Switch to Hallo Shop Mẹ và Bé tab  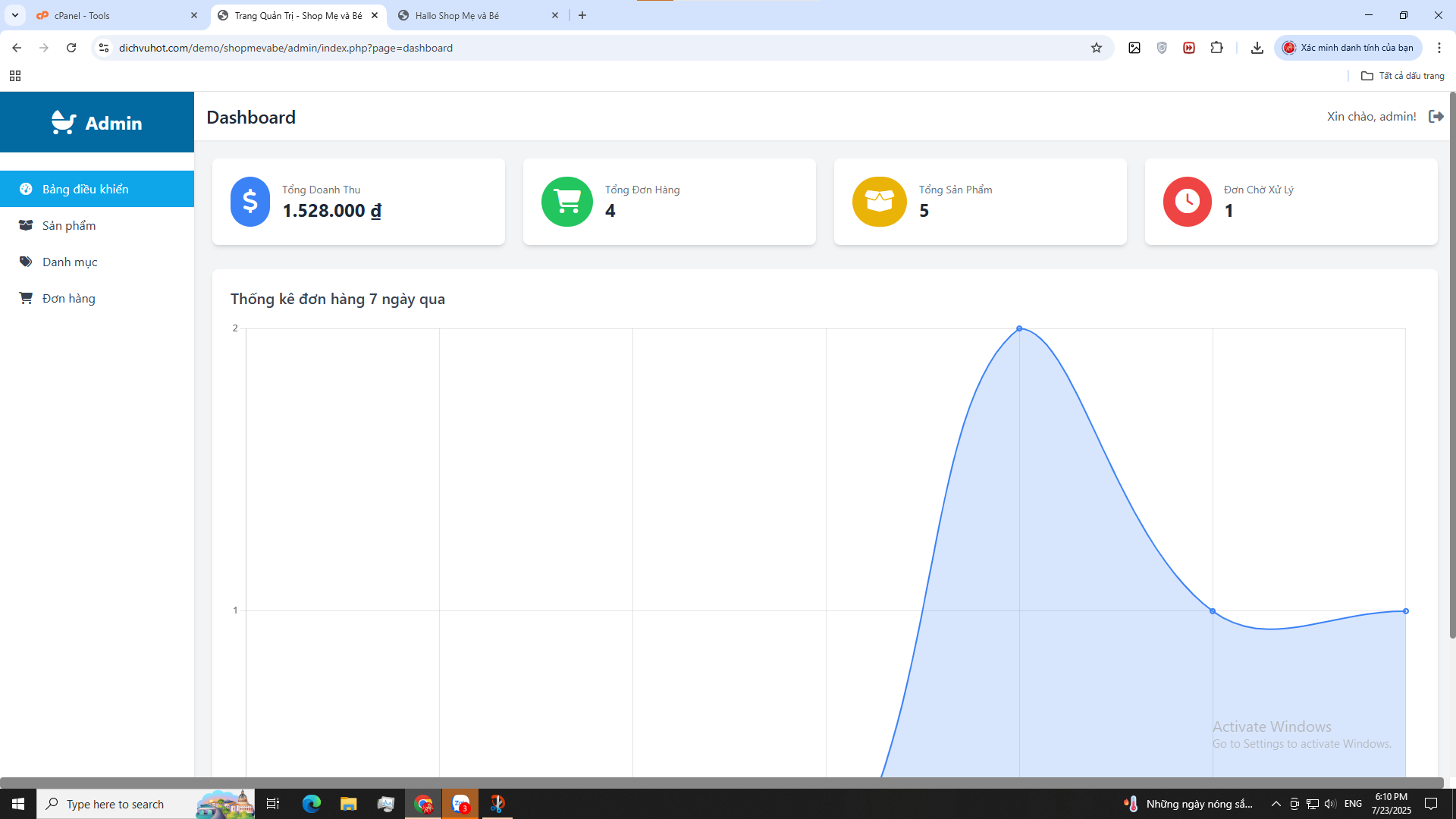point(470,15)
